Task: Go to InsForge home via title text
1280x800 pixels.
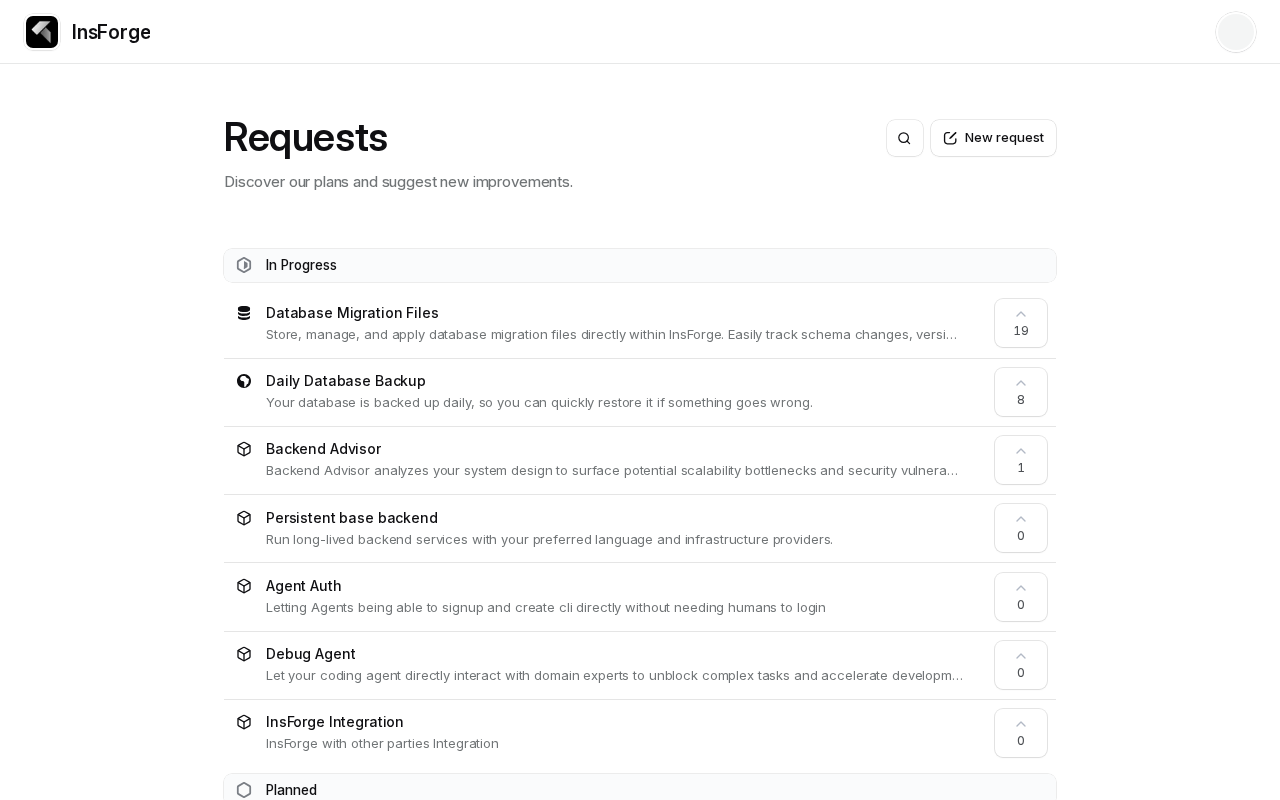Action: [111, 32]
